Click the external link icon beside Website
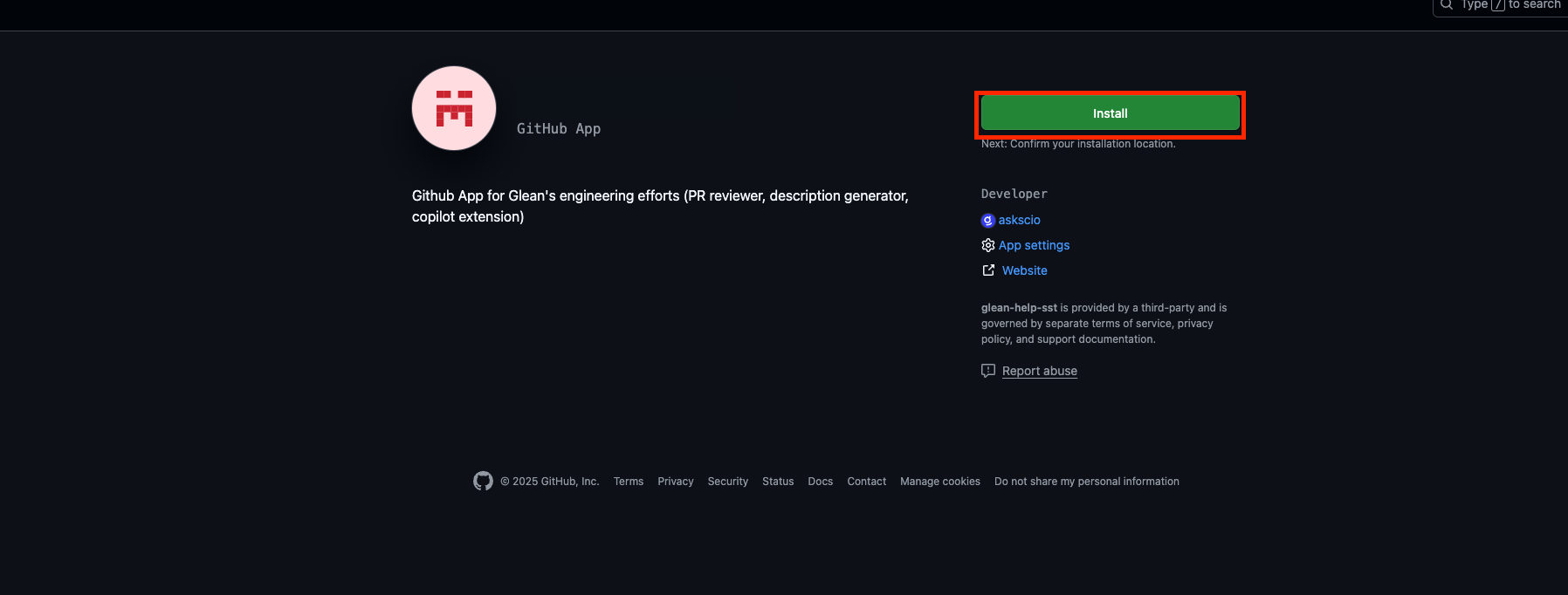1568x595 pixels. 987,270
